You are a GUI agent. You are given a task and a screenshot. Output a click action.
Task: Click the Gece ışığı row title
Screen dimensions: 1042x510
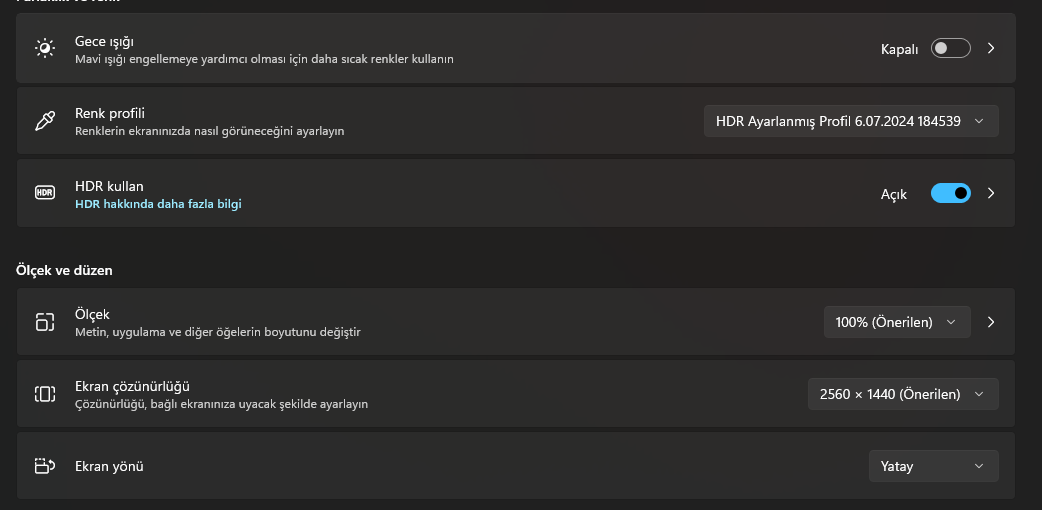(104, 41)
